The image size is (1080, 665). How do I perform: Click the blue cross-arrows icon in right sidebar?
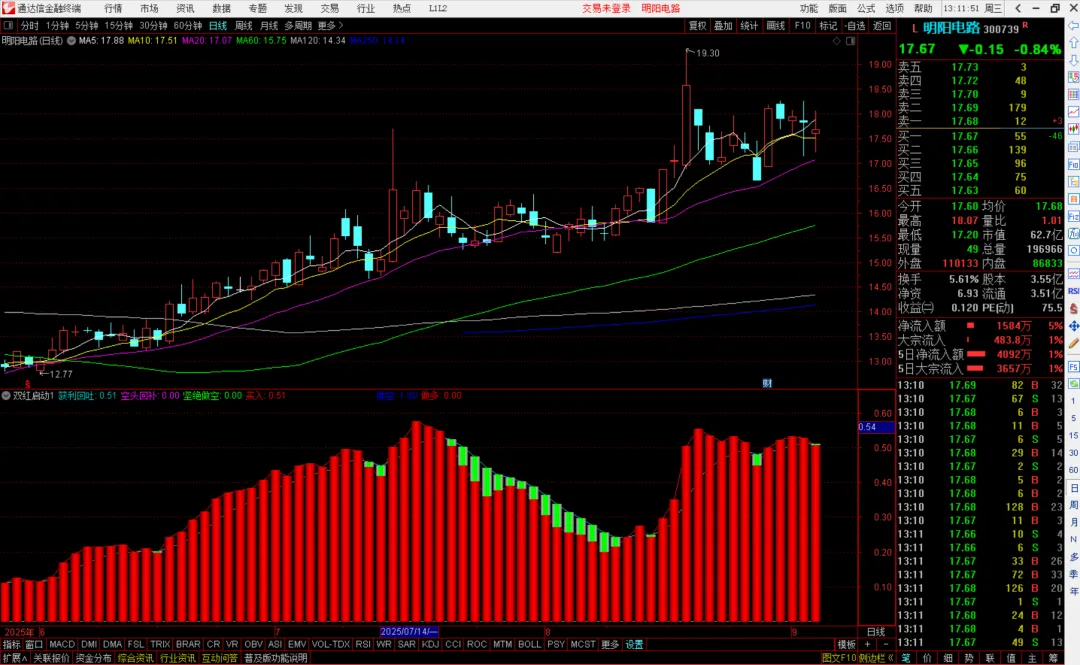point(1074,326)
